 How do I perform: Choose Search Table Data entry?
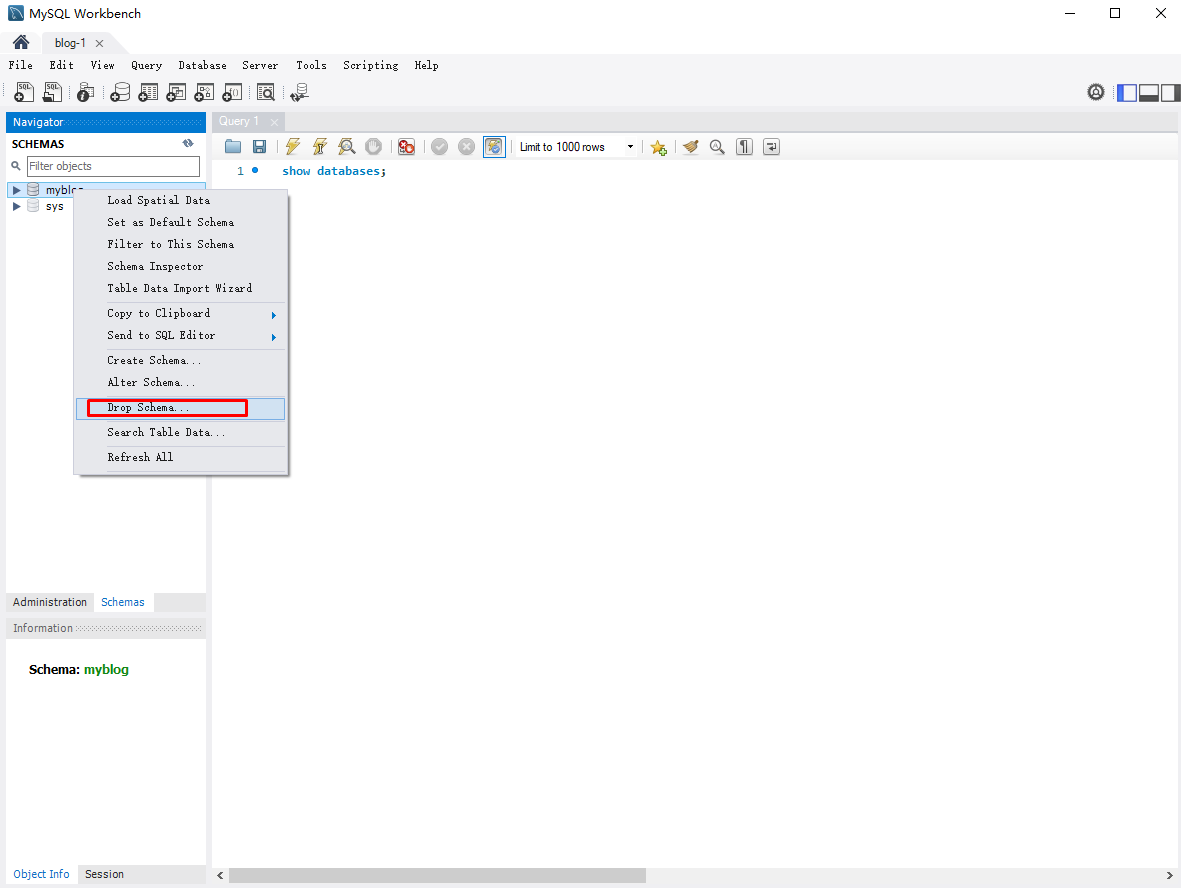tap(181, 432)
